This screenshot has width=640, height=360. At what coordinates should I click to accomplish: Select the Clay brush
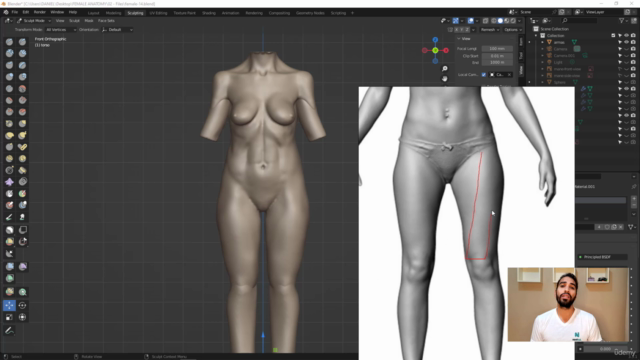pyautogui.click(x=9, y=53)
